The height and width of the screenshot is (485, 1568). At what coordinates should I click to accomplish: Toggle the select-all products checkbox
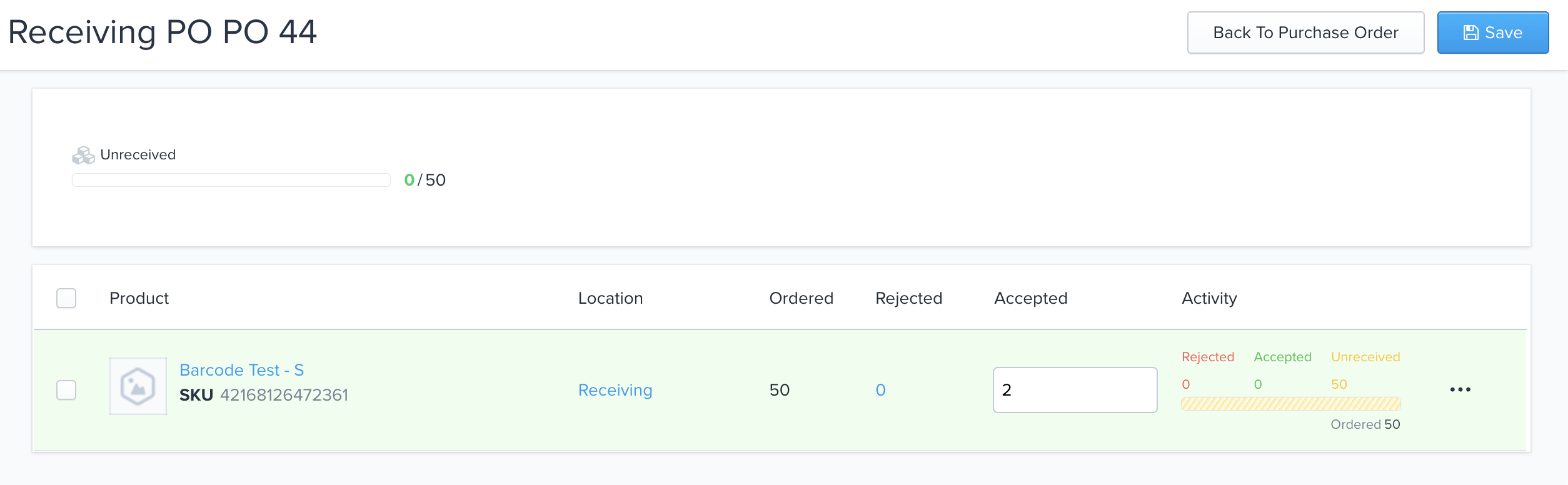click(66, 298)
